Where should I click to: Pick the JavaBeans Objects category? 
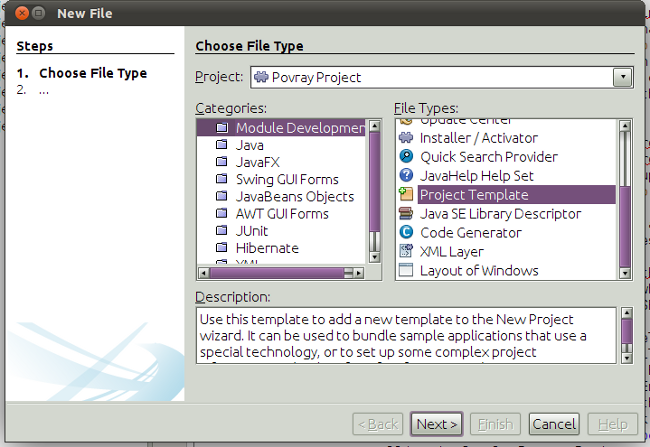294,197
